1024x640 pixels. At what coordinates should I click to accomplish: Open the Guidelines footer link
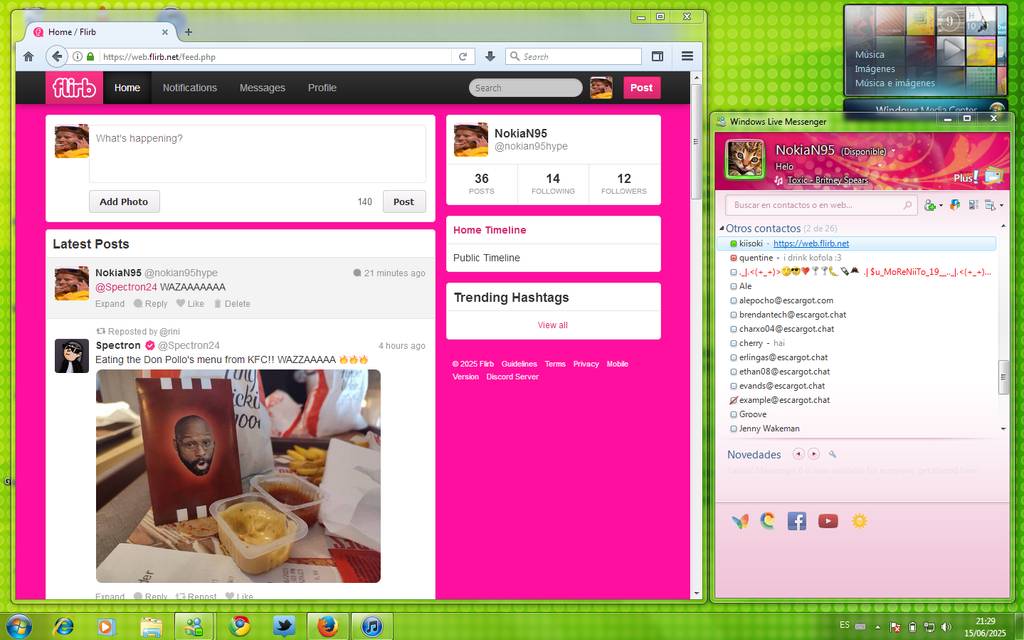click(519, 364)
